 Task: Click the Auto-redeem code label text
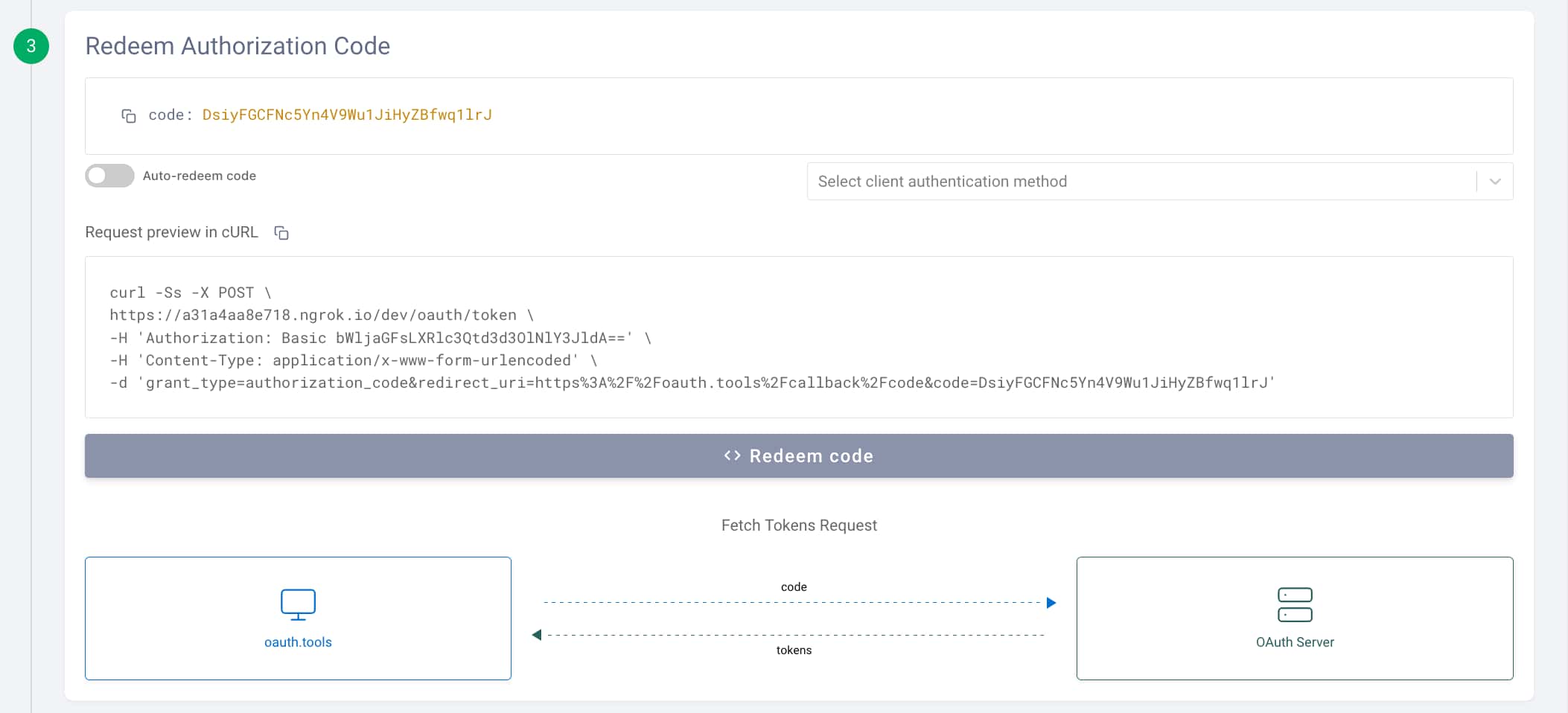pyautogui.click(x=199, y=176)
